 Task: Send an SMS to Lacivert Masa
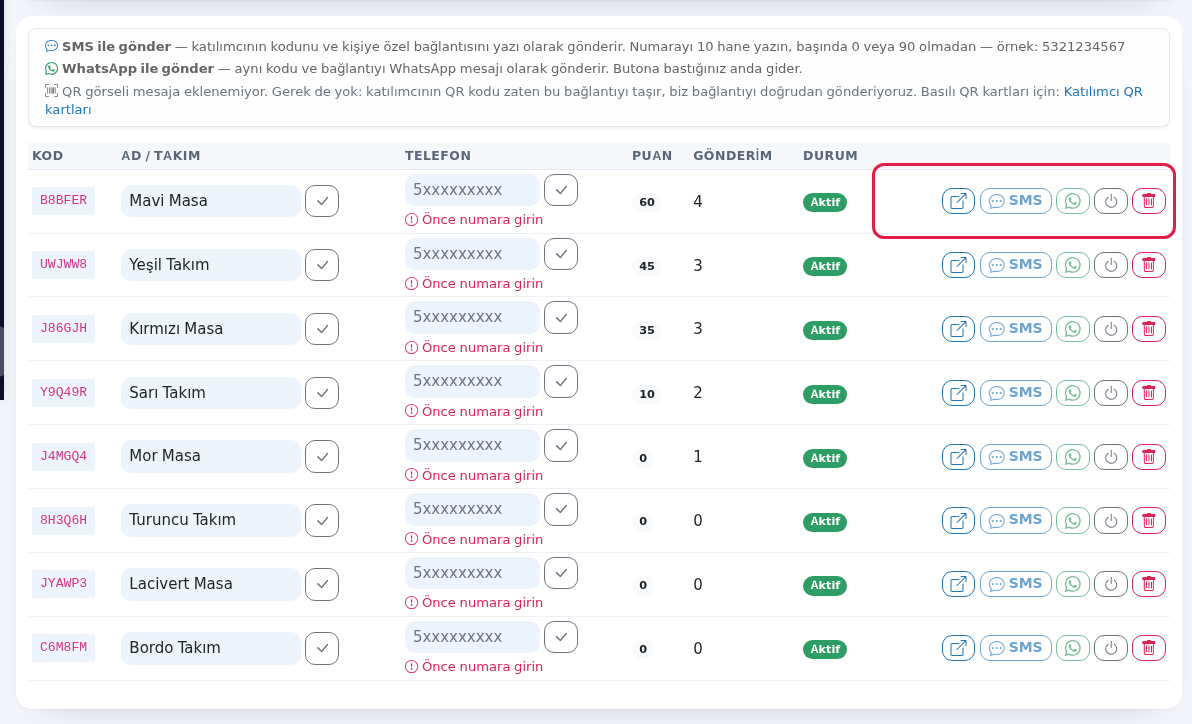[1016, 584]
